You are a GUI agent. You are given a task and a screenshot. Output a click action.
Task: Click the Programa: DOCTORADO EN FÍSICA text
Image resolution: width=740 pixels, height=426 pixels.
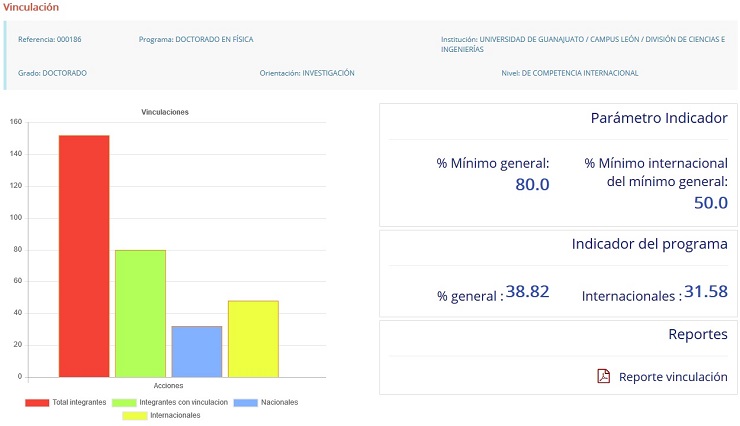click(196, 40)
